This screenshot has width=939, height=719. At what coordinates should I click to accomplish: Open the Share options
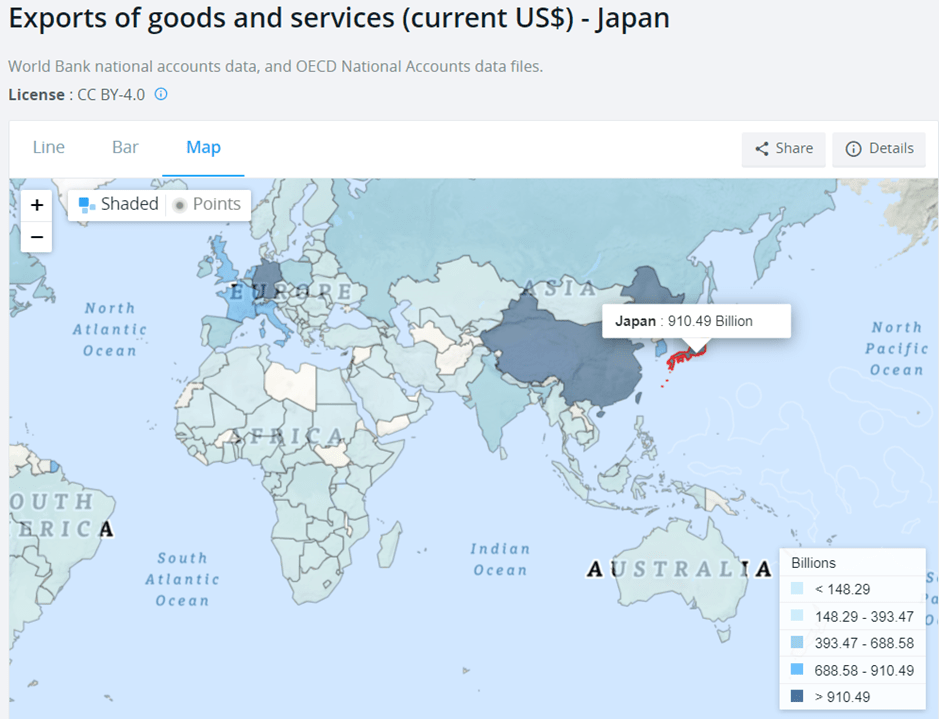pos(783,149)
